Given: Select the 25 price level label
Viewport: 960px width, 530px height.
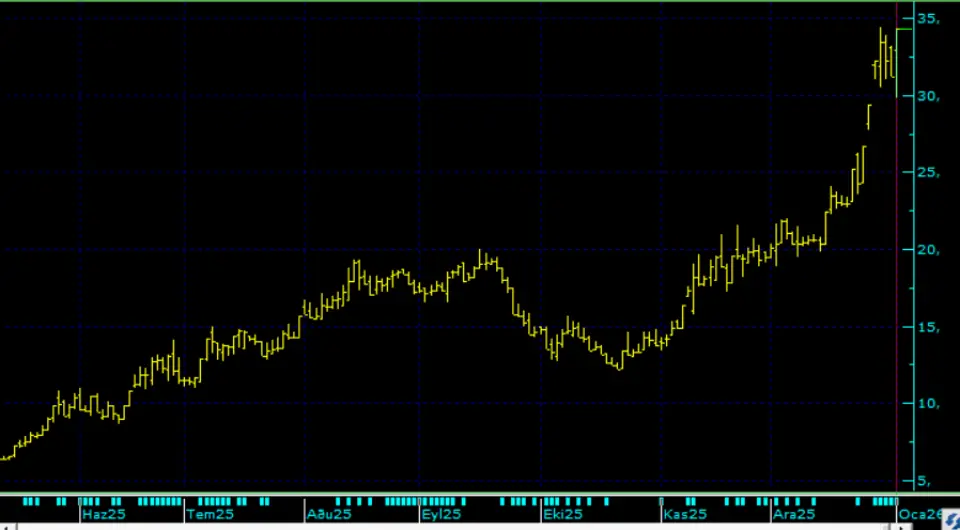Looking at the screenshot, I should pyautogui.click(x=927, y=173).
